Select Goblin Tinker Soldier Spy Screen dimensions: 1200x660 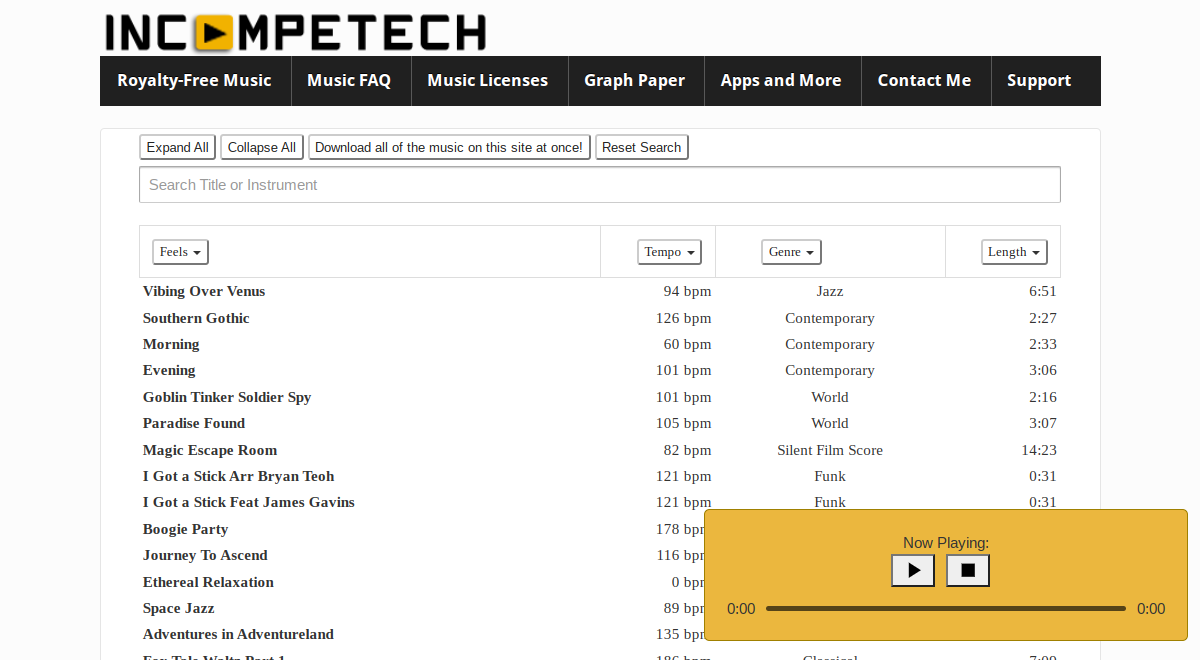point(227,397)
